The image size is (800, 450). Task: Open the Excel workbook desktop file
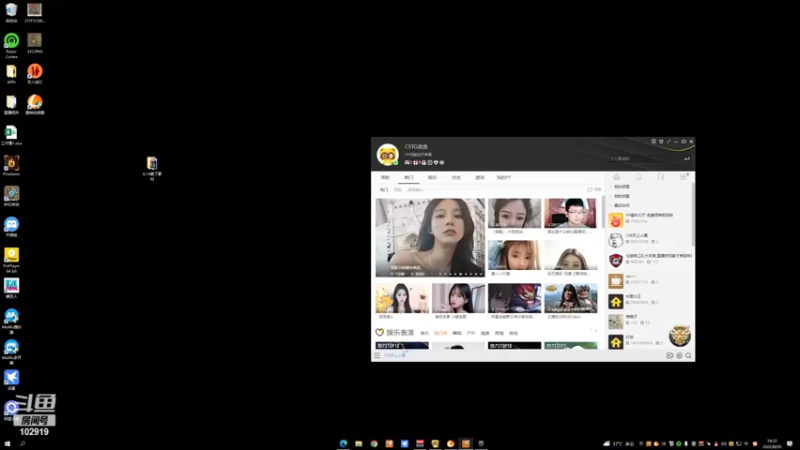click(11, 135)
